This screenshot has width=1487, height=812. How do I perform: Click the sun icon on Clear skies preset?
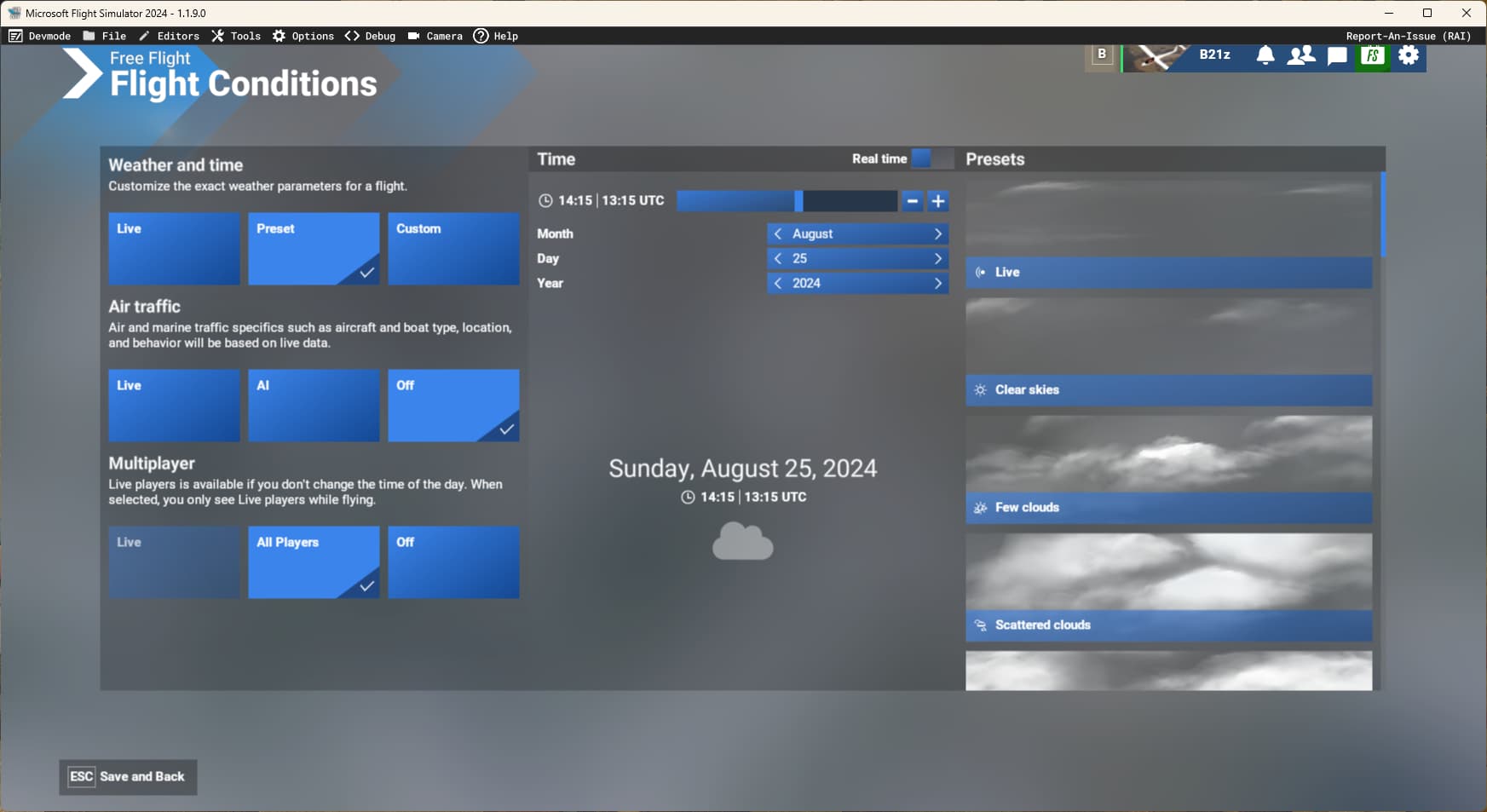tap(979, 389)
